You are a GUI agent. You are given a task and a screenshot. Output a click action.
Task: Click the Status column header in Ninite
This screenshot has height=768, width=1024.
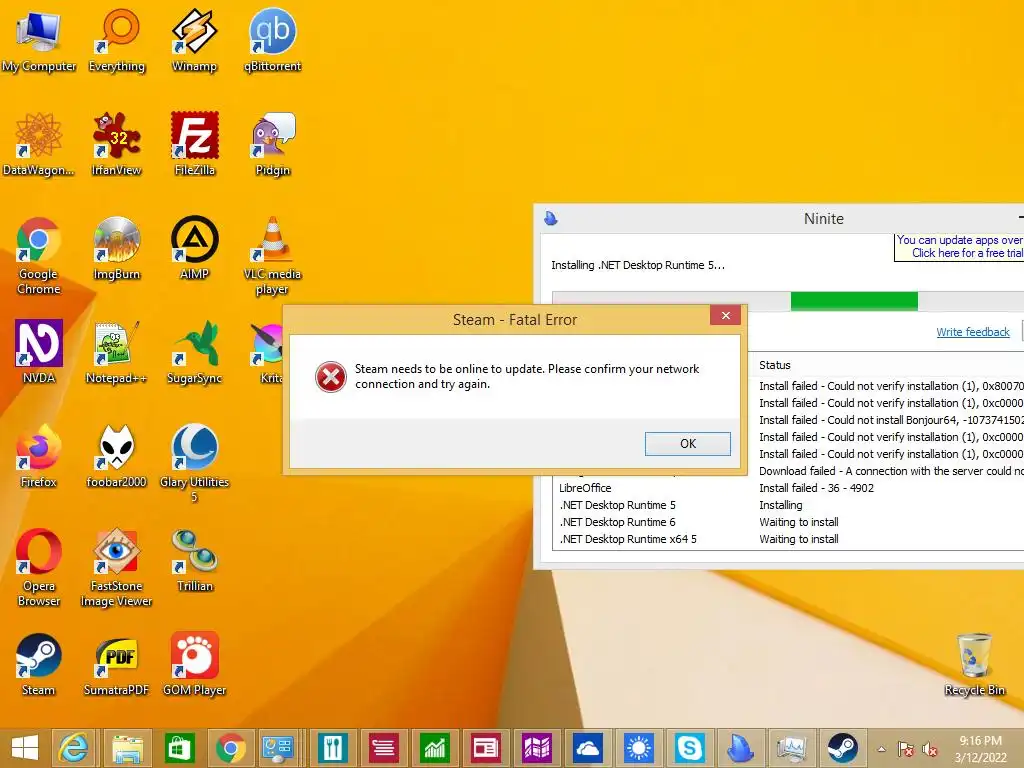coord(775,365)
